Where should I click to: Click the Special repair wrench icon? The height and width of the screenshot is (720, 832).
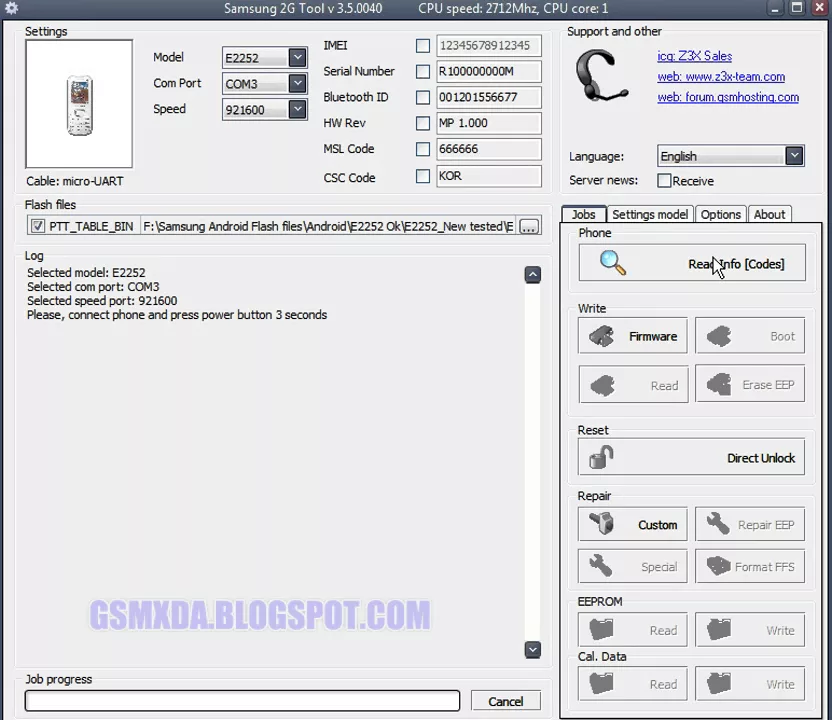click(x=601, y=566)
